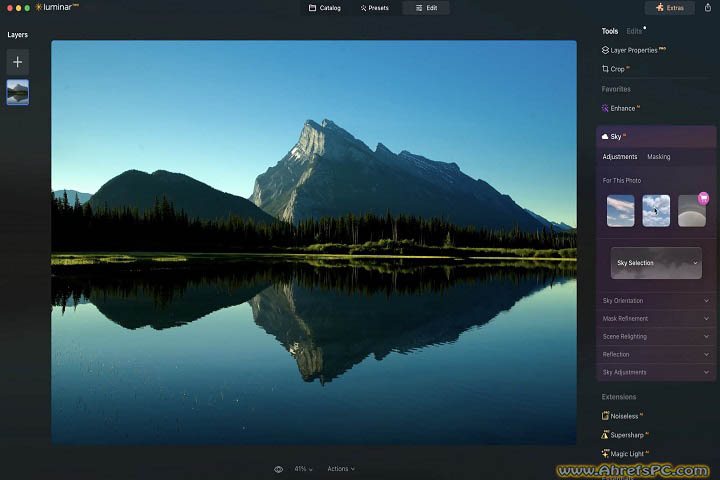The height and width of the screenshot is (480, 720).
Task: Expand the Mask Refinement section
Action: 656,318
